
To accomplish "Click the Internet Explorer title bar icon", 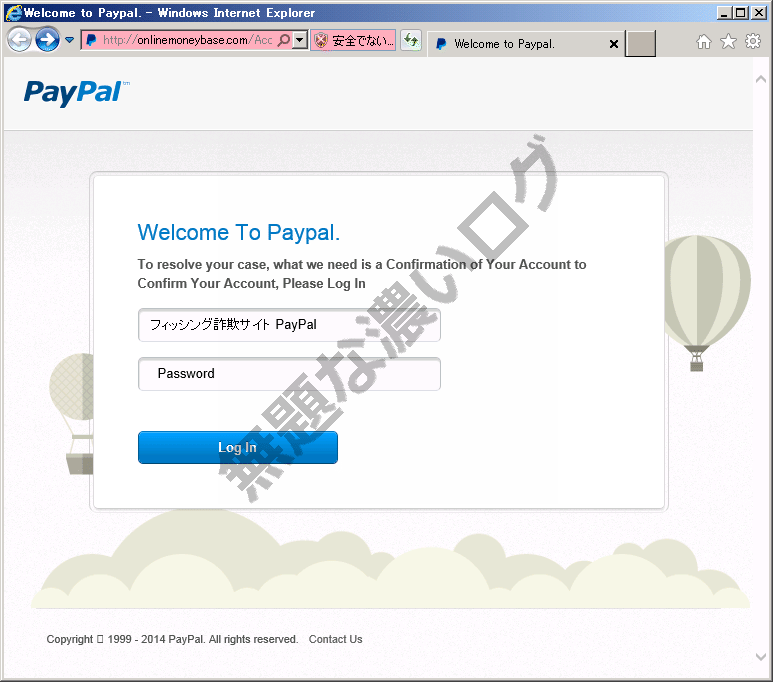I will 14,13.
